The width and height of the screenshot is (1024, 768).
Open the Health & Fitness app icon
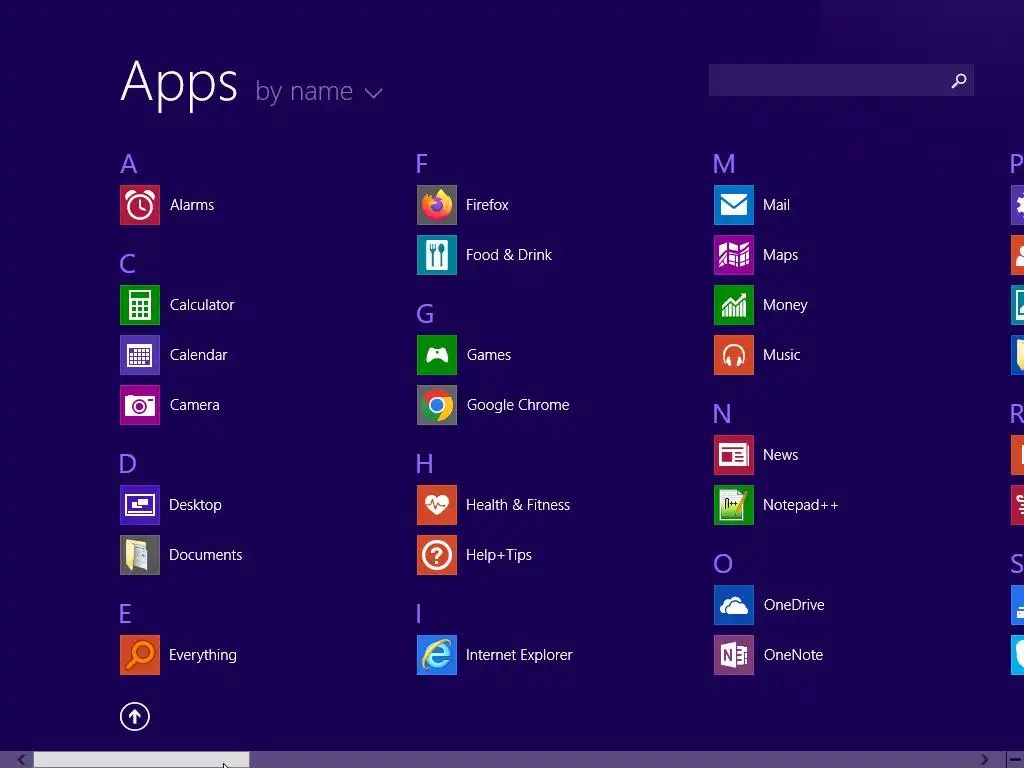pyautogui.click(x=437, y=505)
